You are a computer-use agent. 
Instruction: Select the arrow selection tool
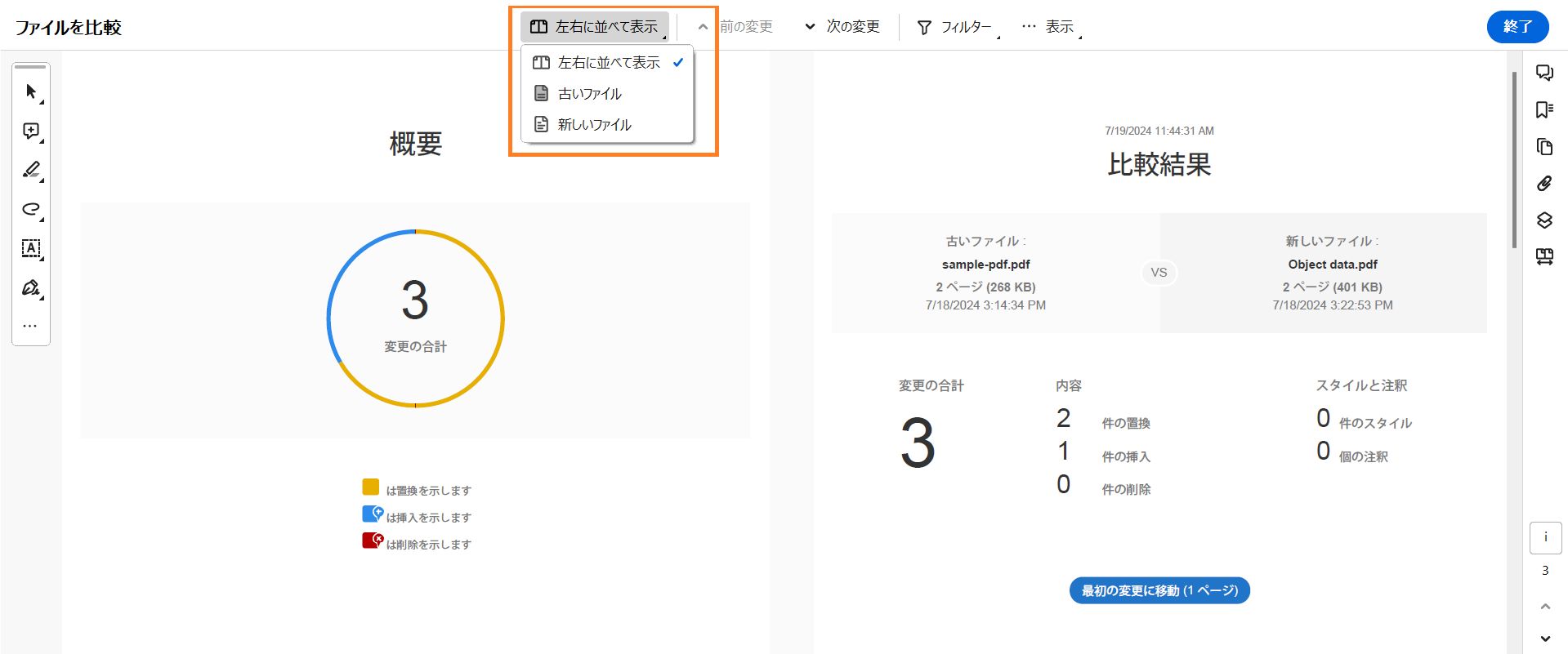[31, 91]
